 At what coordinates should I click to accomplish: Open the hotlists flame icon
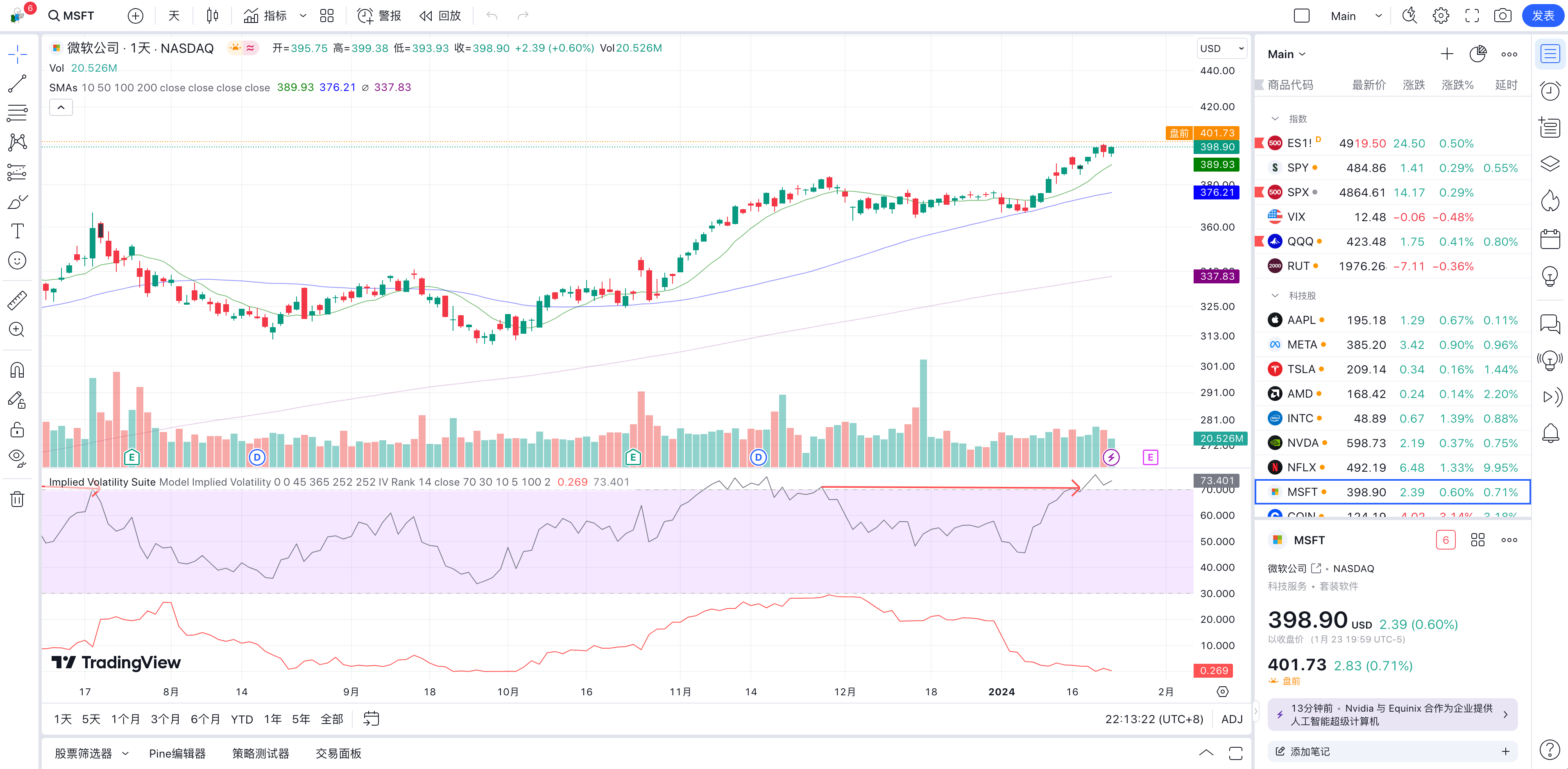point(1550,200)
